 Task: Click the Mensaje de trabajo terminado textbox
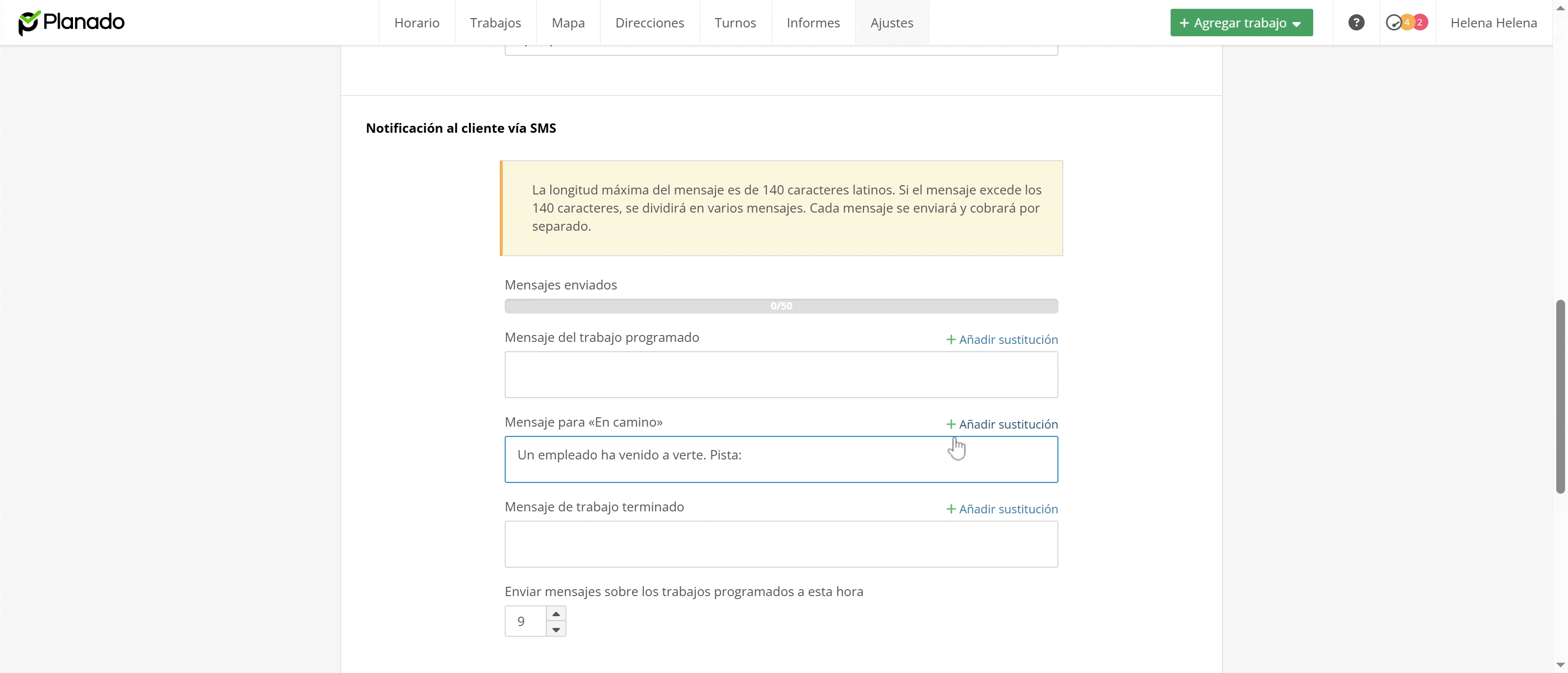(781, 544)
